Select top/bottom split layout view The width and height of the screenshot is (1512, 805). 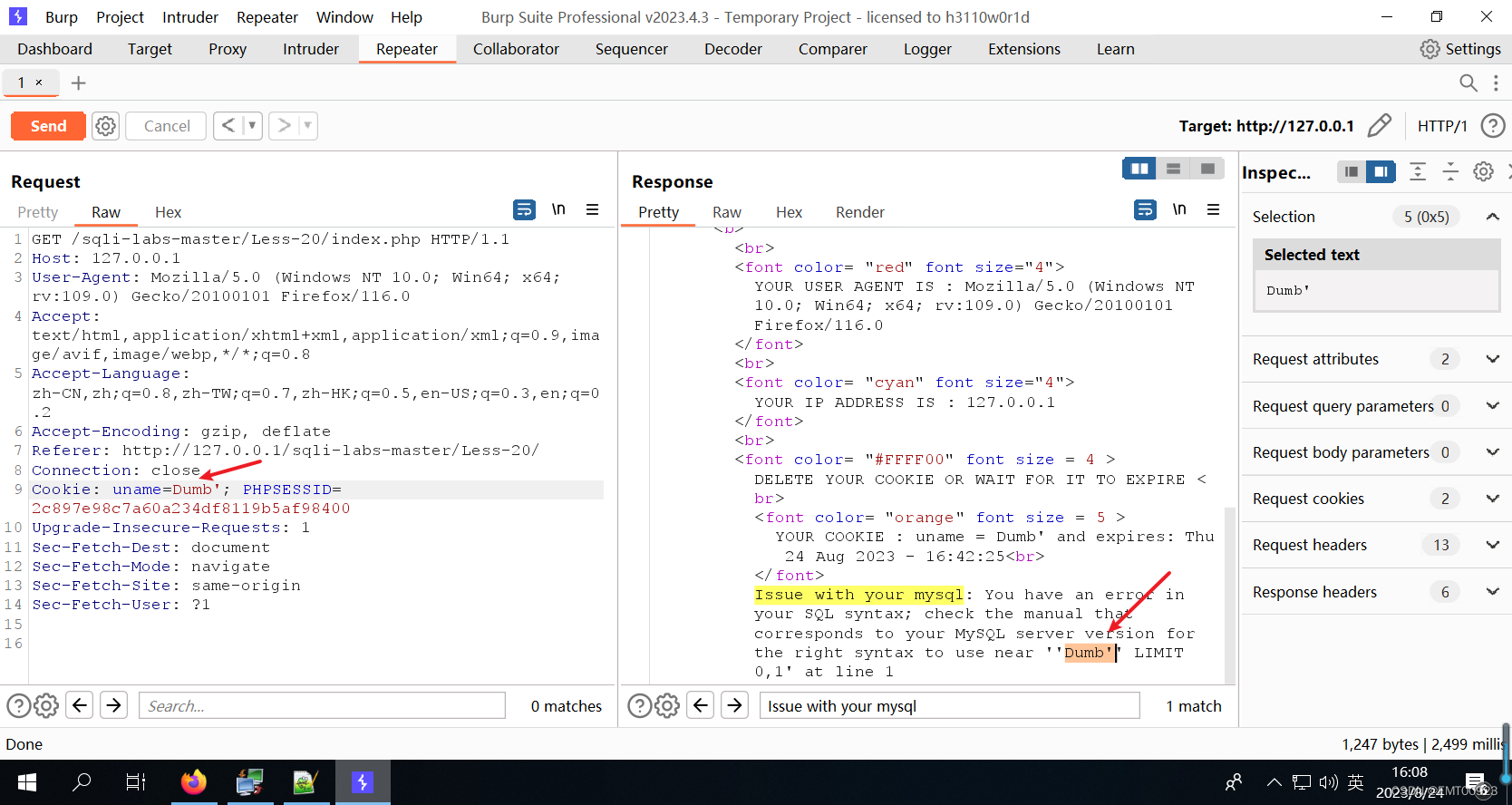pyautogui.click(x=1173, y=169)
